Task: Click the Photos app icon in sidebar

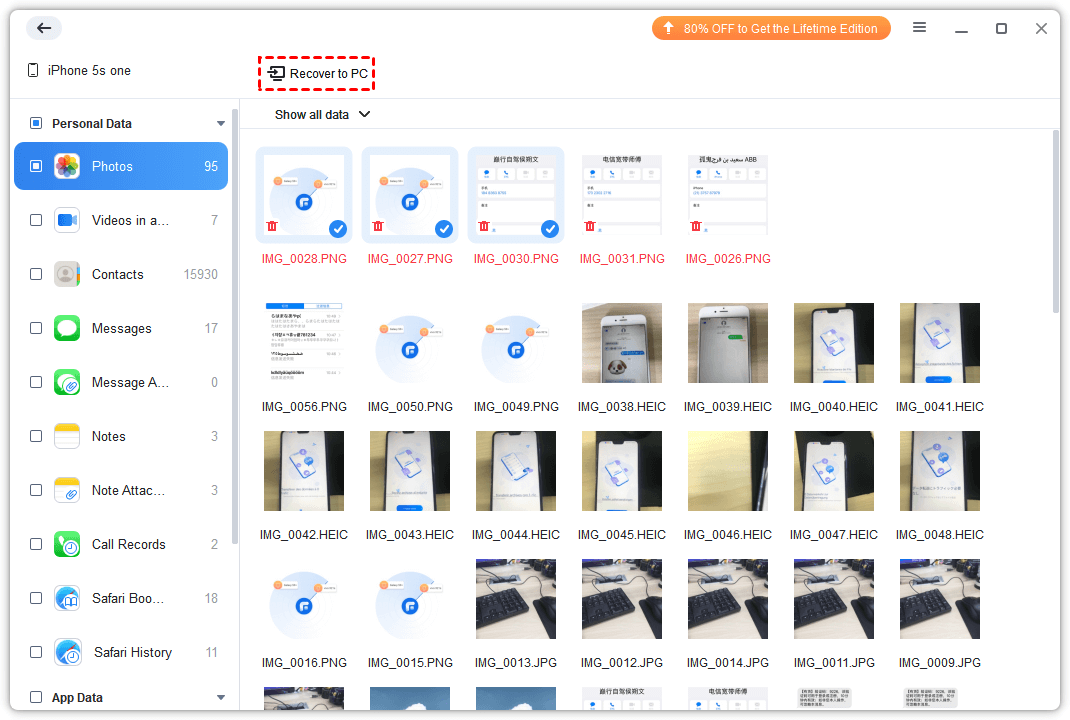Action: [67, 166]
